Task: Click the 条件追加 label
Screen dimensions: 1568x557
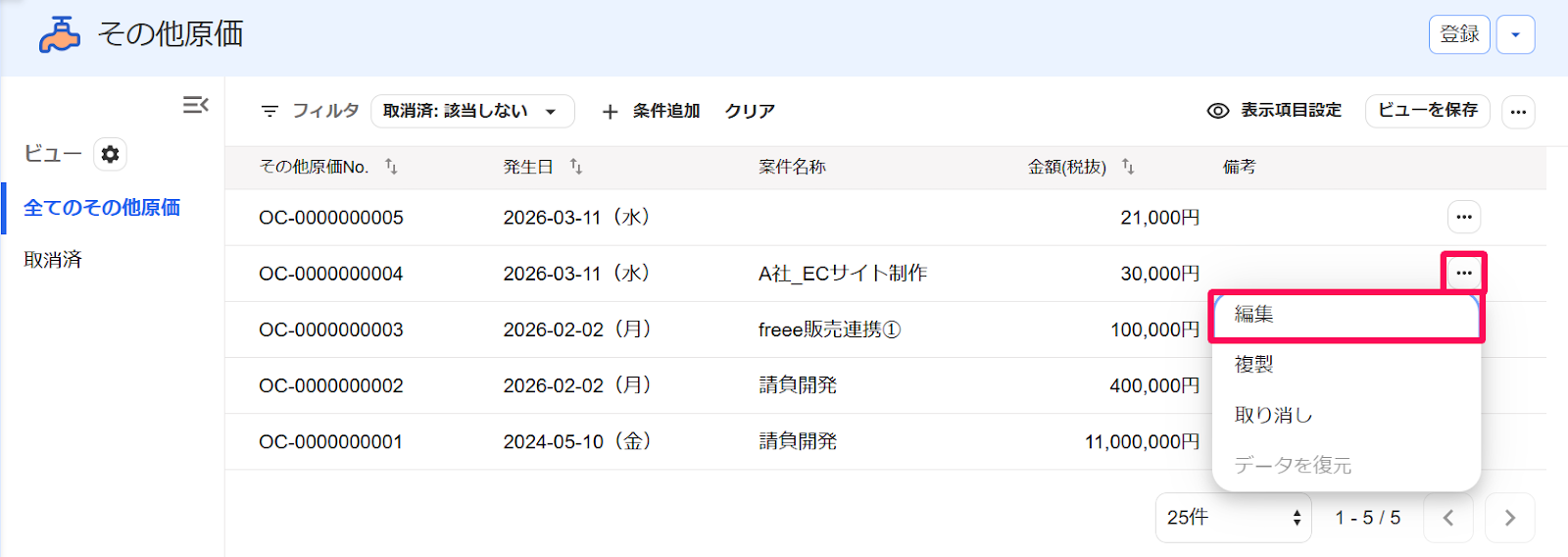Action: coord(666,111)
